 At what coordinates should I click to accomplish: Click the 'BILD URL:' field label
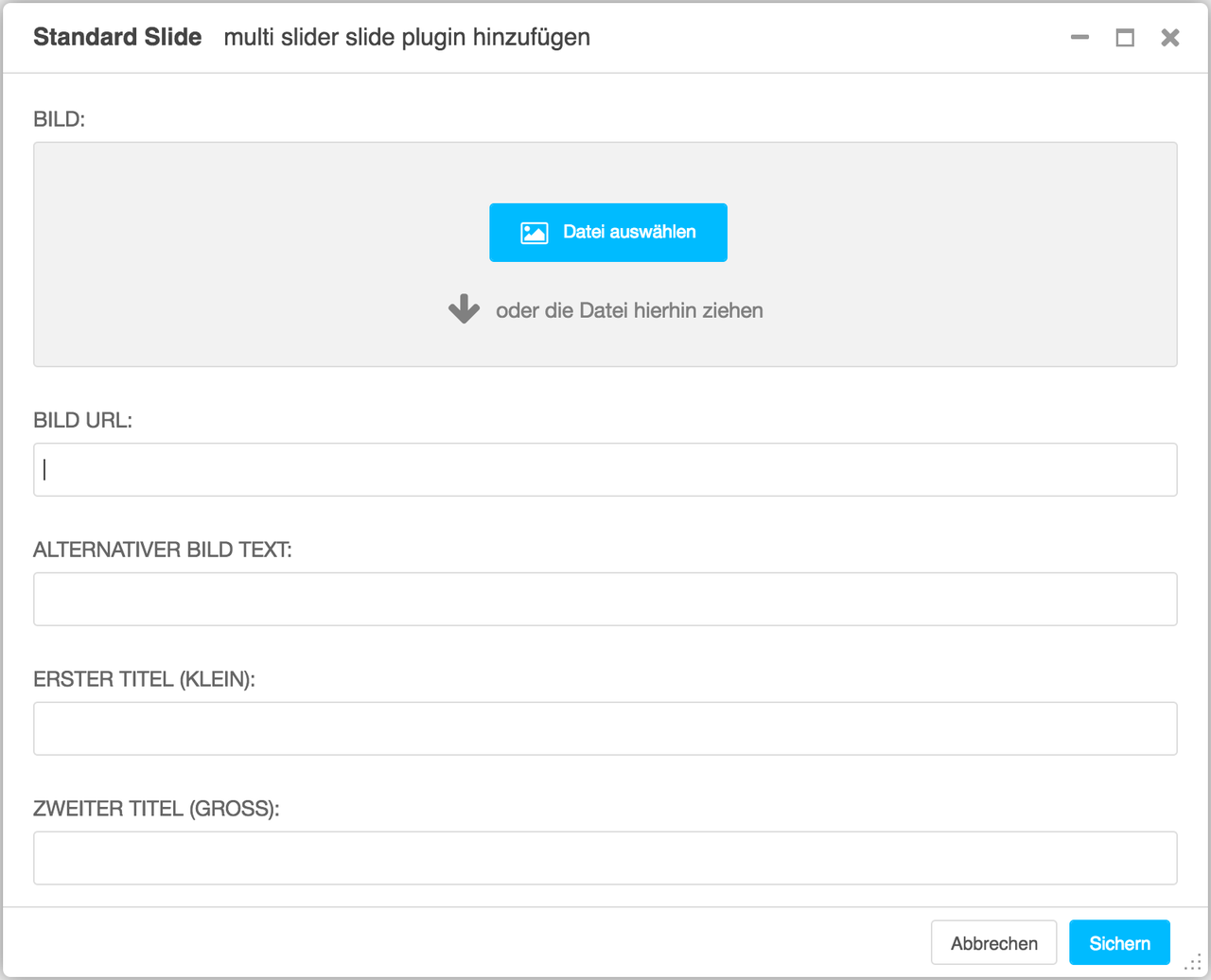tap(83, 421)
